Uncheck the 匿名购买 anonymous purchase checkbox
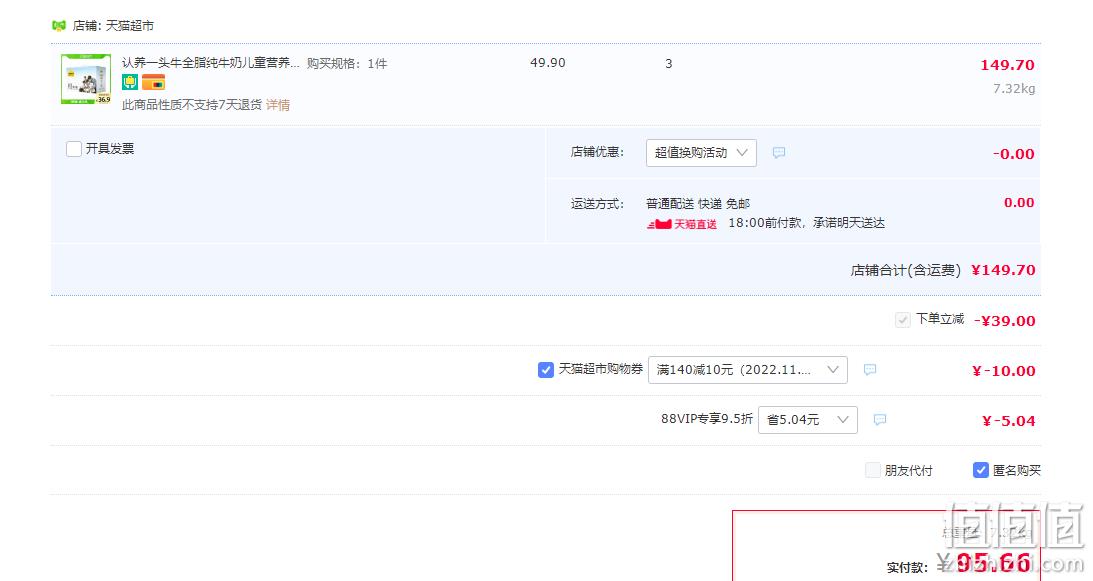 pos(981,470)
